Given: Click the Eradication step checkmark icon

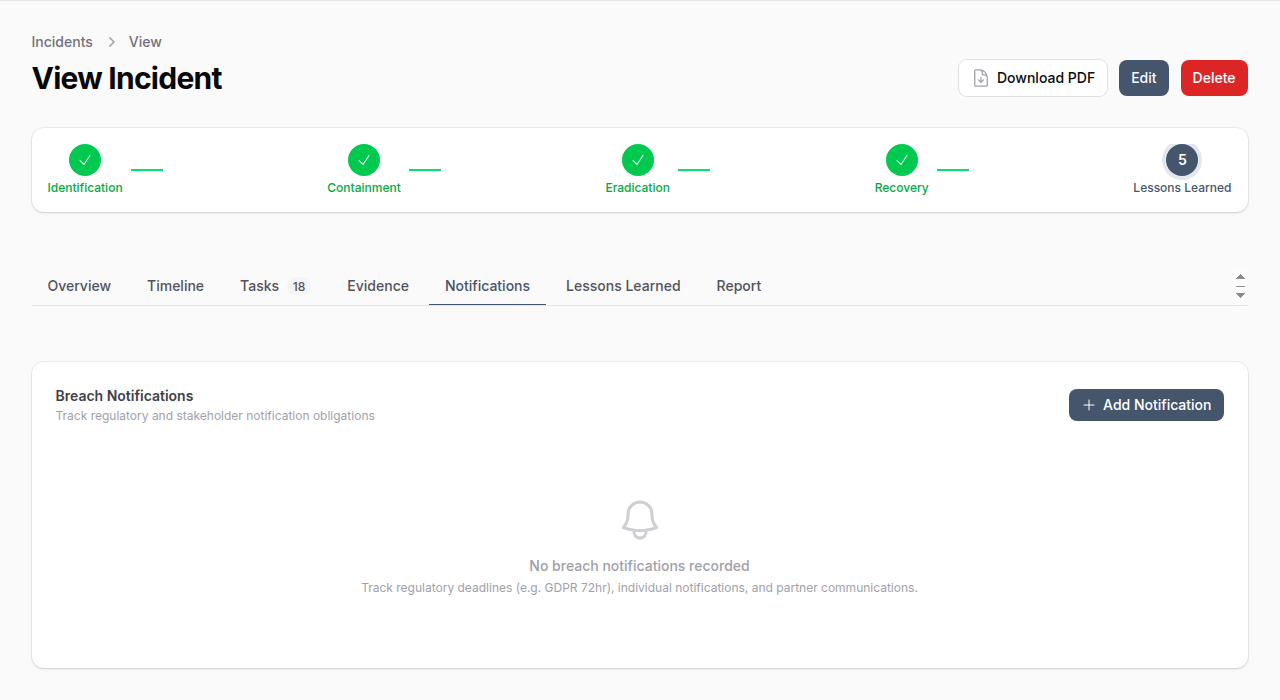Looking at the screenshot, I should coord(638,160).
